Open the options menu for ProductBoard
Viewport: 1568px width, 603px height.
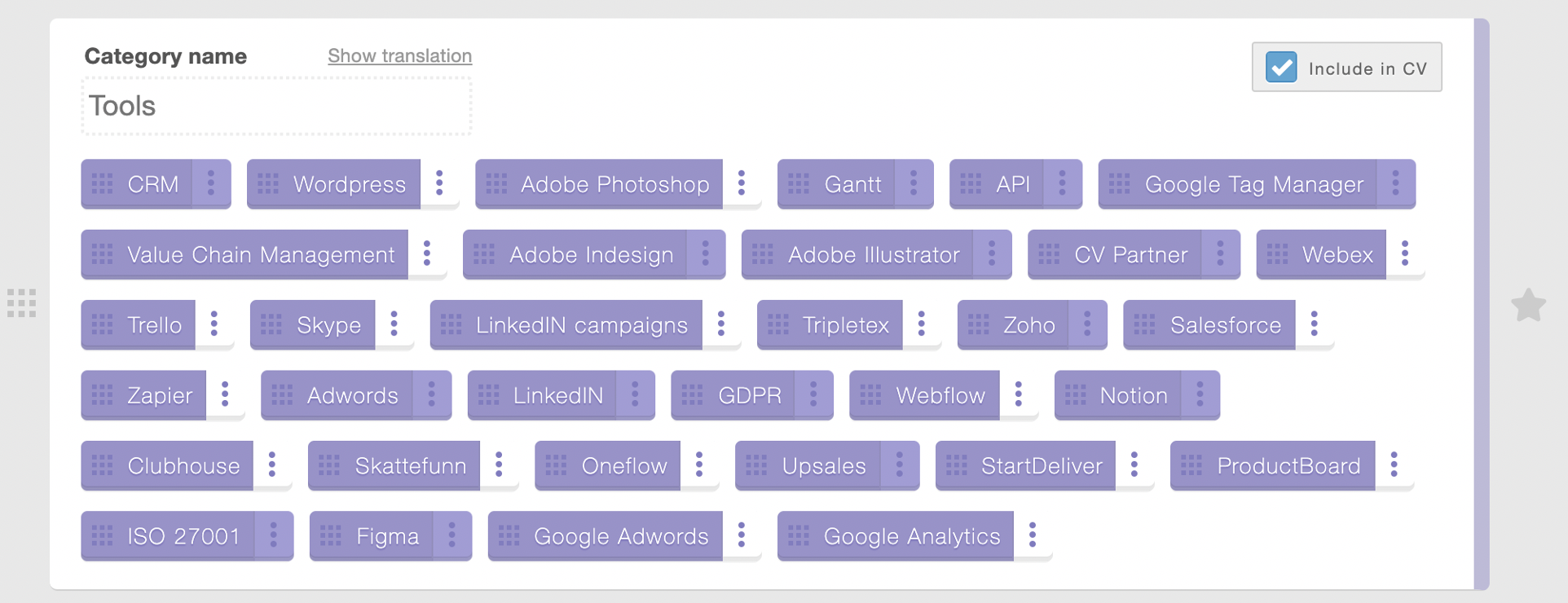(x=1394, y=464)
